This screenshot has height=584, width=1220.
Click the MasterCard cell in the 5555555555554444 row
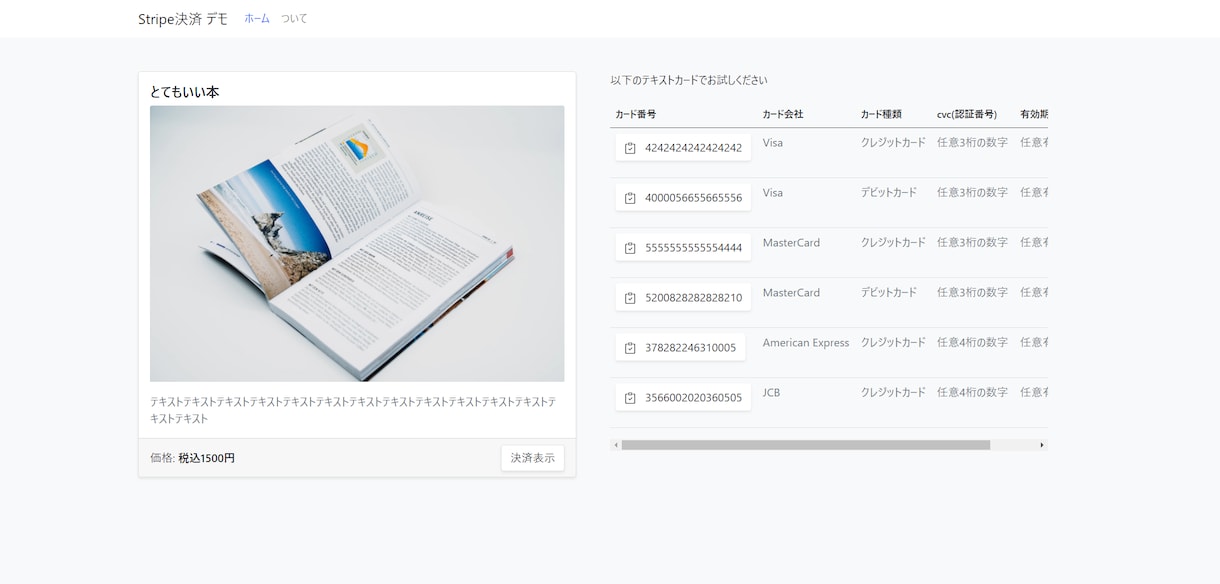tap(791, 242)
